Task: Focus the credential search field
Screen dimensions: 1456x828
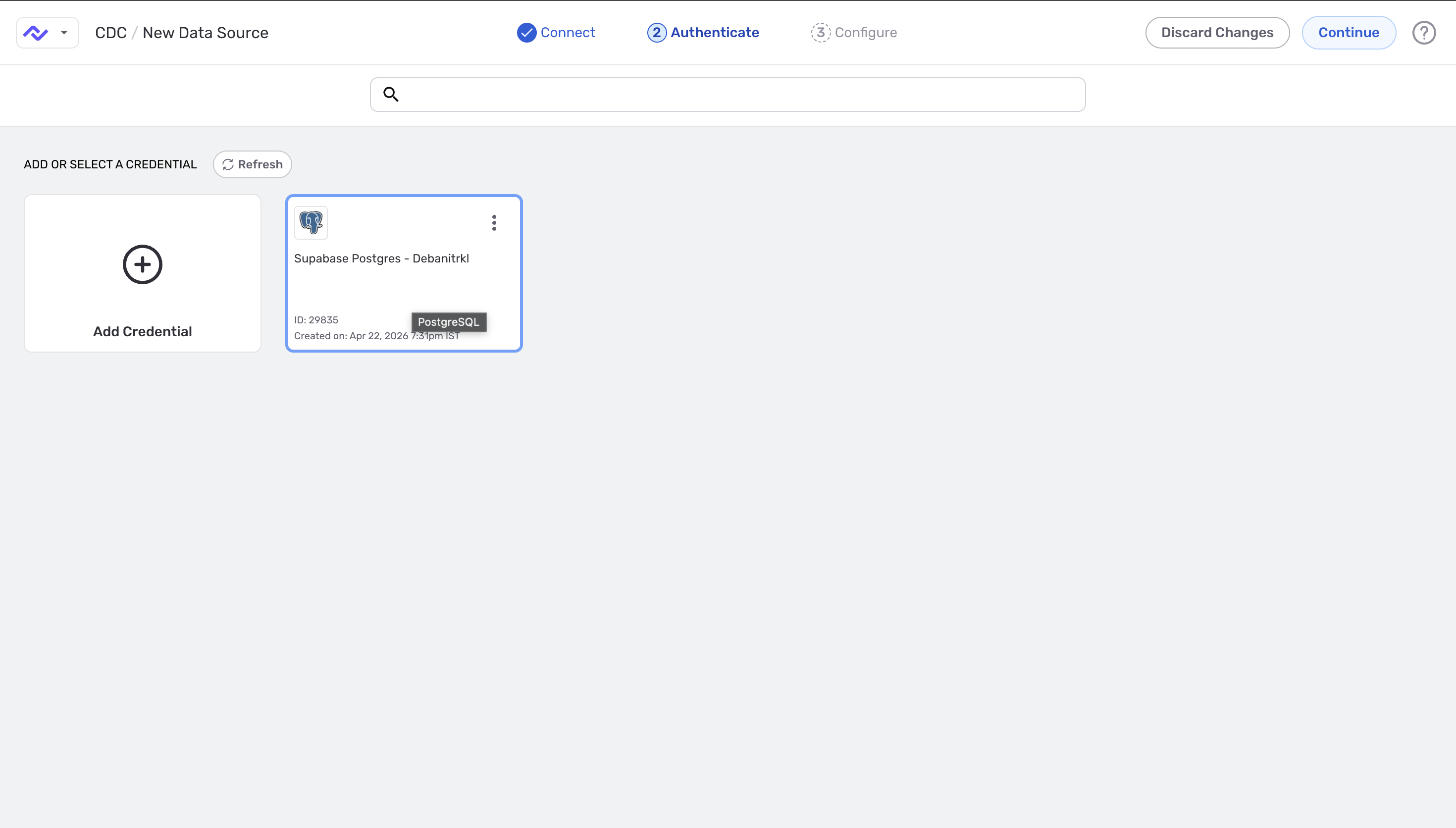Action: point(728,95)
